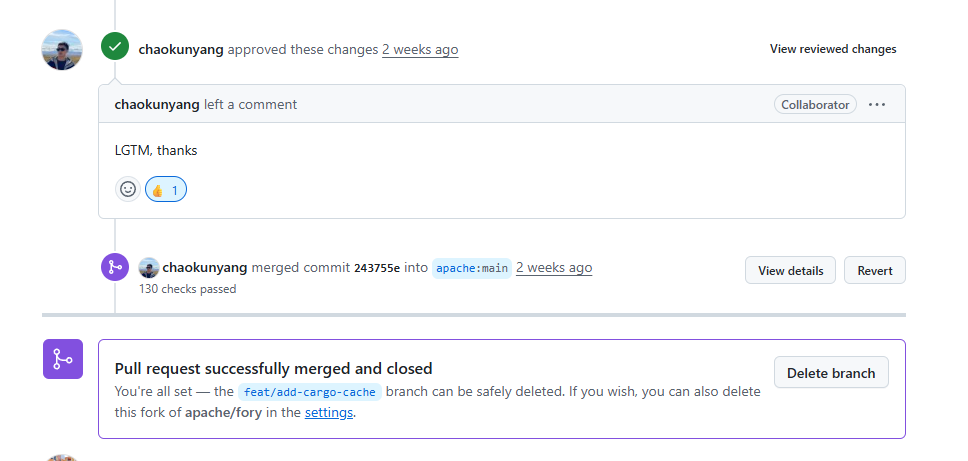The height and width of the screenshot is (461, 968).
Task: Open the emoji reaction picker smiley
Action: [128, 189]
